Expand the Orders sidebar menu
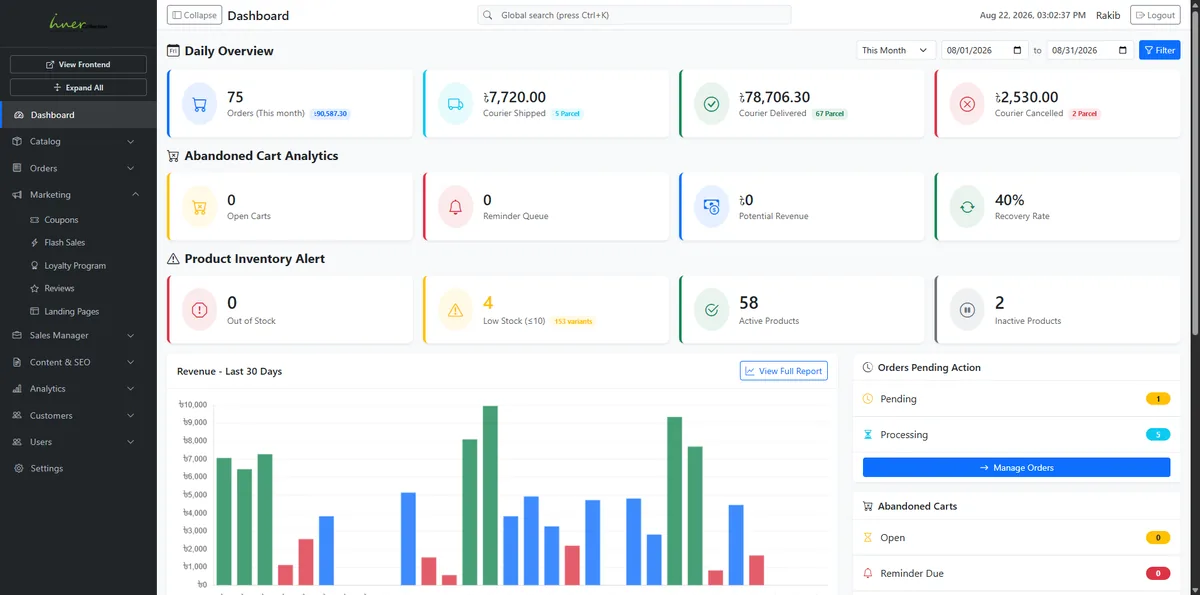The height and width of the screenshot is (595, 1200). click(78, 168)
